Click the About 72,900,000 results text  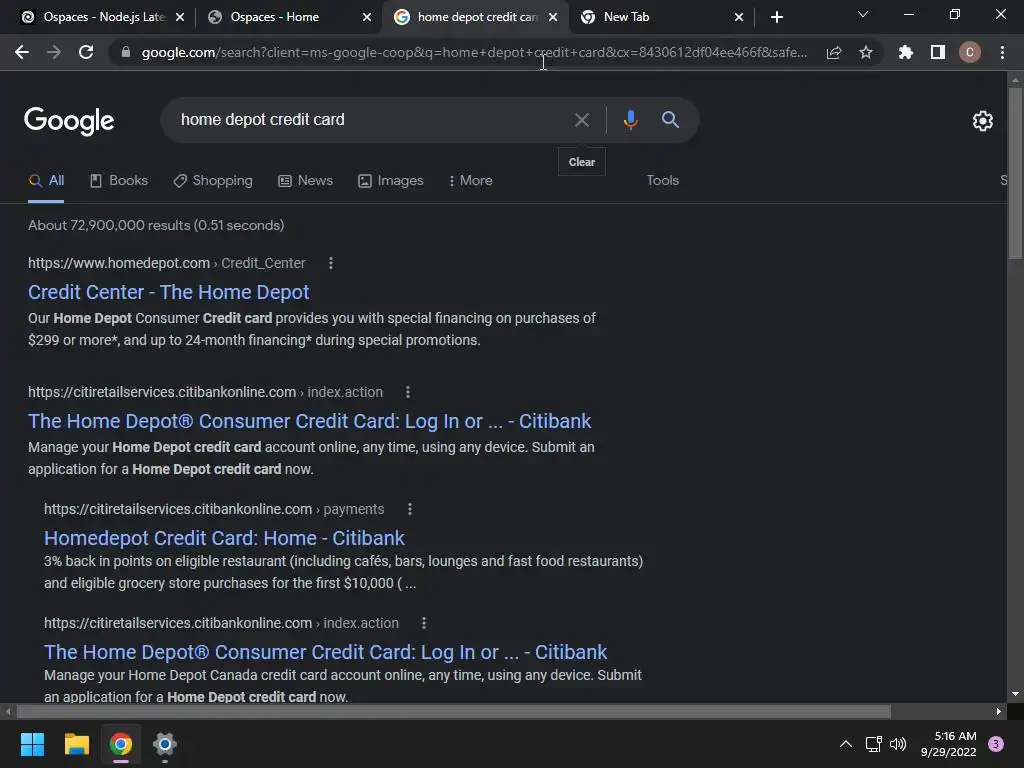(x=156, y=225)
